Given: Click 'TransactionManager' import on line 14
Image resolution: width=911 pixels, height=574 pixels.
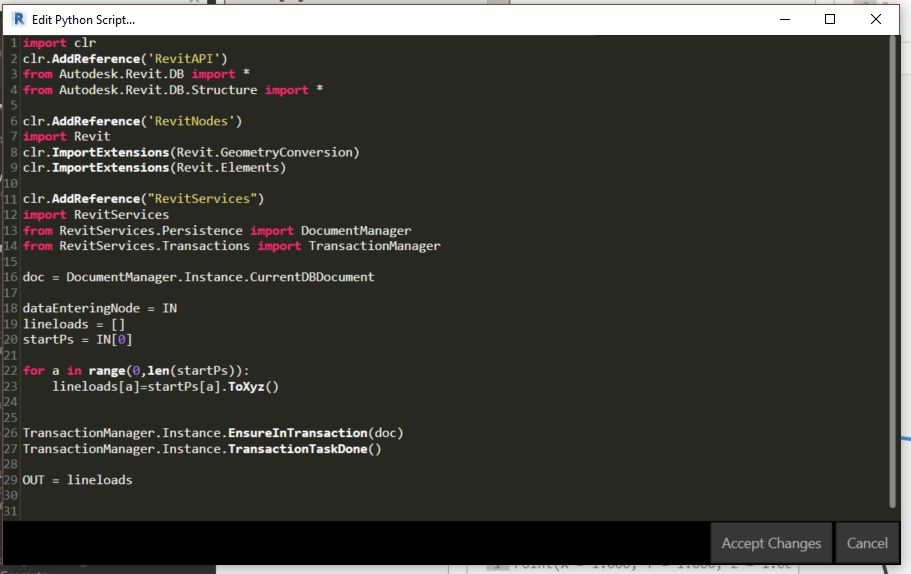Looking at the screenshot, I should point(375,246).
